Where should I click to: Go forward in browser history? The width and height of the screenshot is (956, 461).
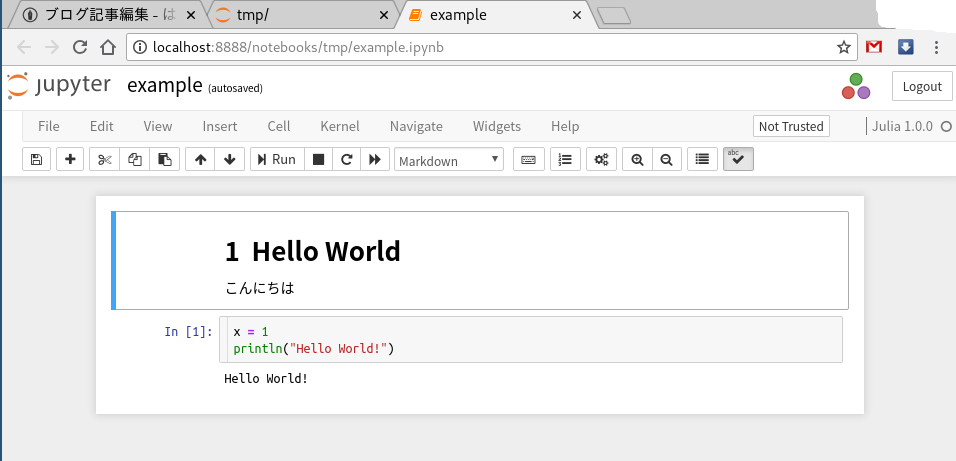pyautogui.click(x=52, y=47)
